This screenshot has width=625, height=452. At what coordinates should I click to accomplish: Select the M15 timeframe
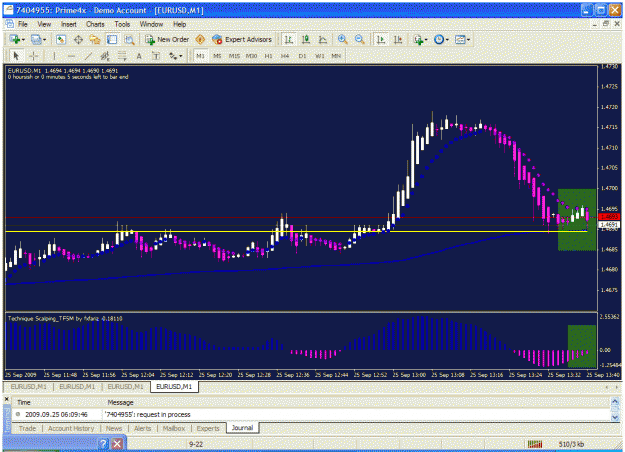pyautogui.click(x=234, y=56)
